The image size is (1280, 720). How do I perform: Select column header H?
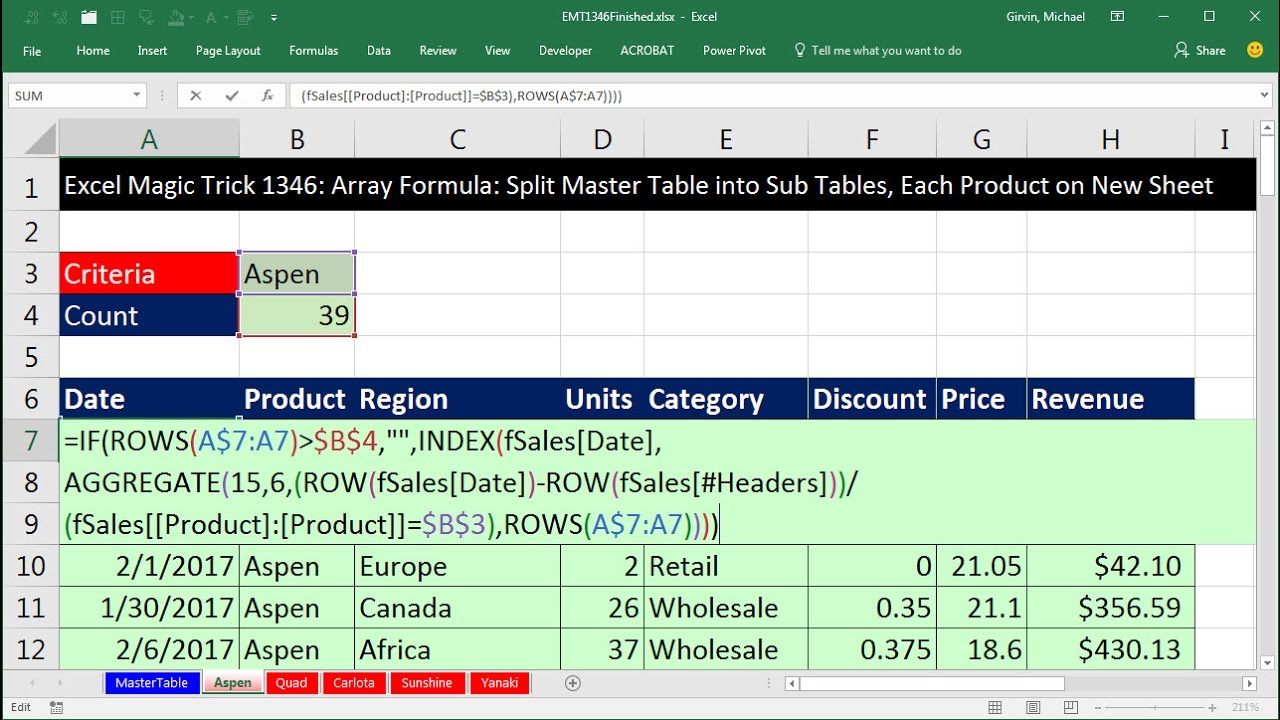(1110, 140)
